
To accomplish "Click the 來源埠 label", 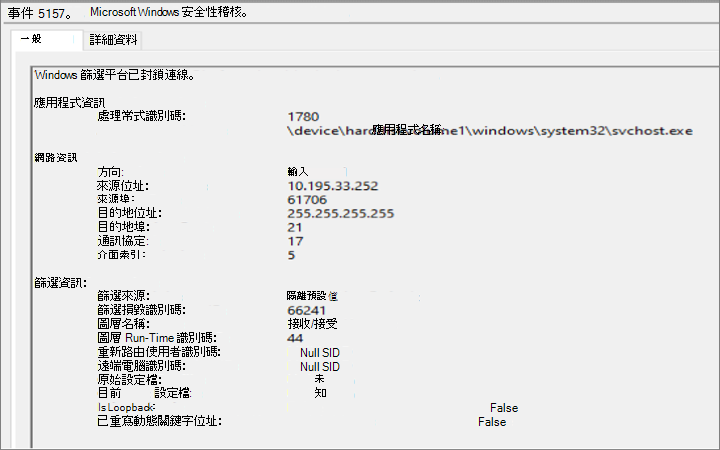I will (x=116, y=199).
